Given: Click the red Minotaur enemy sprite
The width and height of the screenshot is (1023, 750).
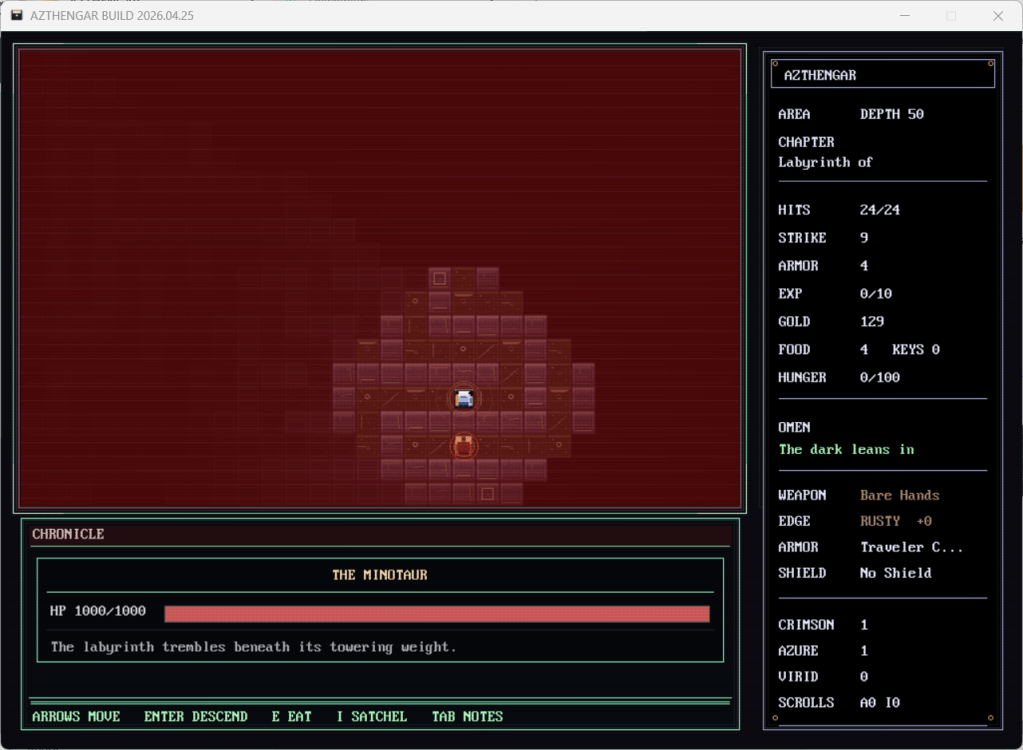Looking at the screenshot, I should coord(463,445).
